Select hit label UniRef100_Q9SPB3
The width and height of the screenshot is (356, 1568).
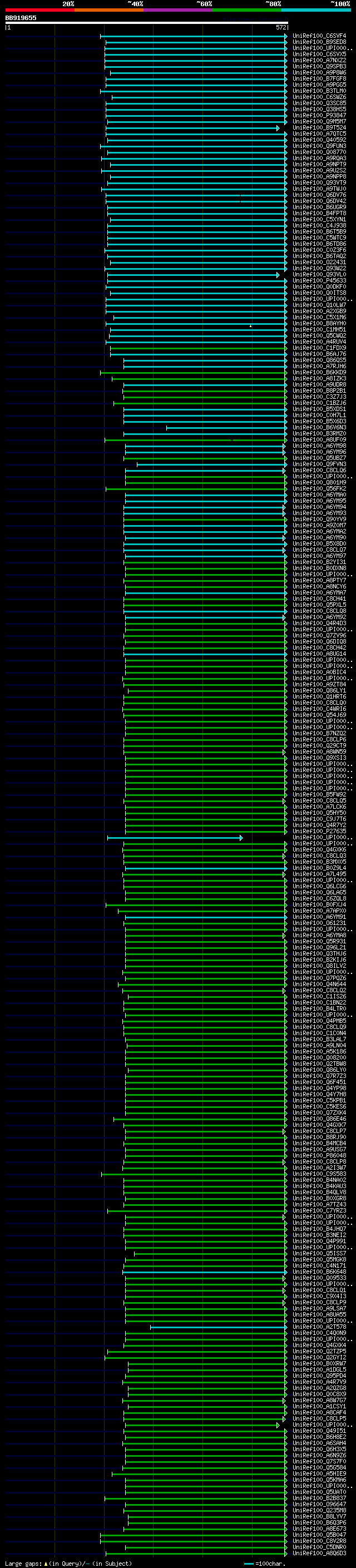click(319, 66)
